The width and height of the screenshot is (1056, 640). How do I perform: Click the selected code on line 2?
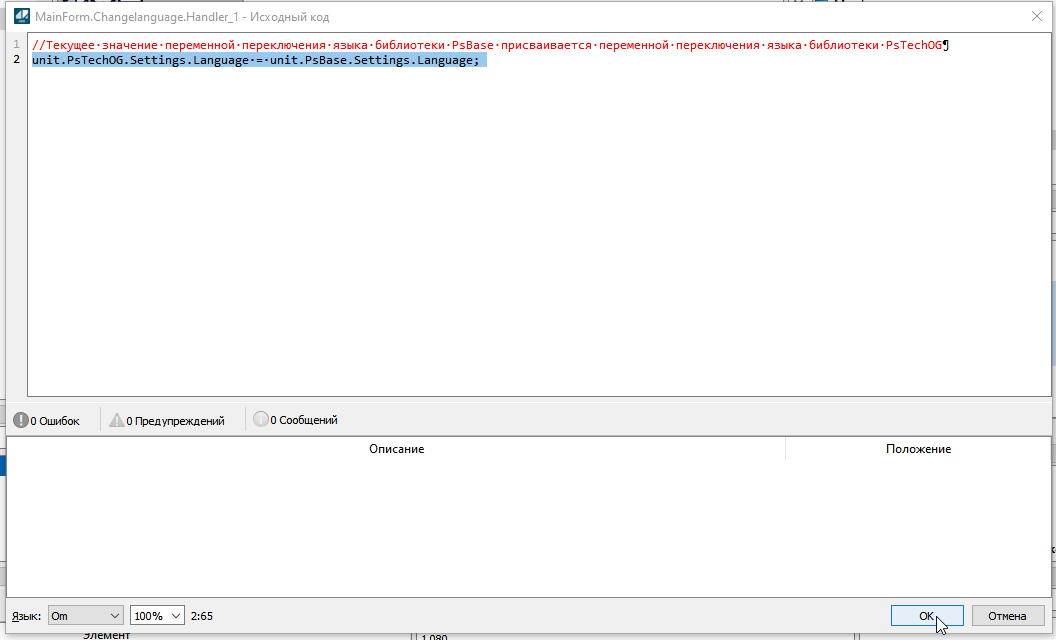255,60
